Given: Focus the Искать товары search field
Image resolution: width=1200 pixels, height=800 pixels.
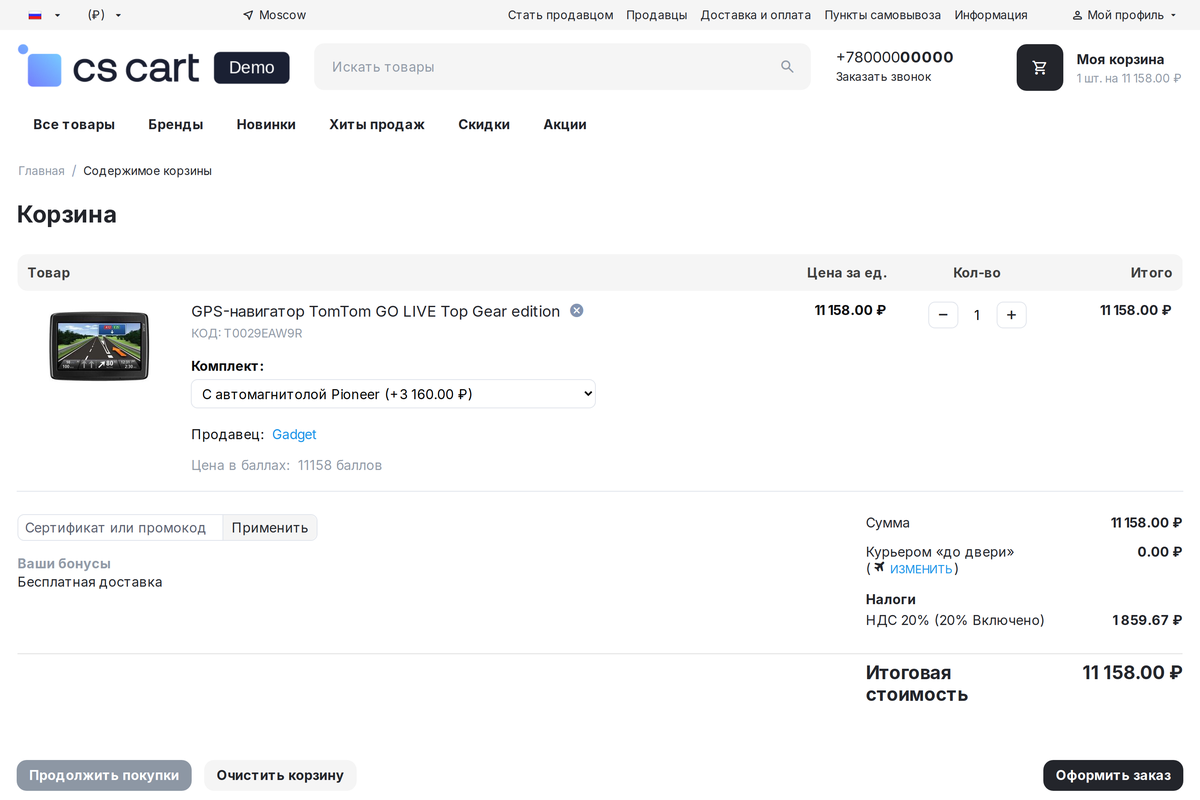Looking at the screenshot, I should pos(562,67).
